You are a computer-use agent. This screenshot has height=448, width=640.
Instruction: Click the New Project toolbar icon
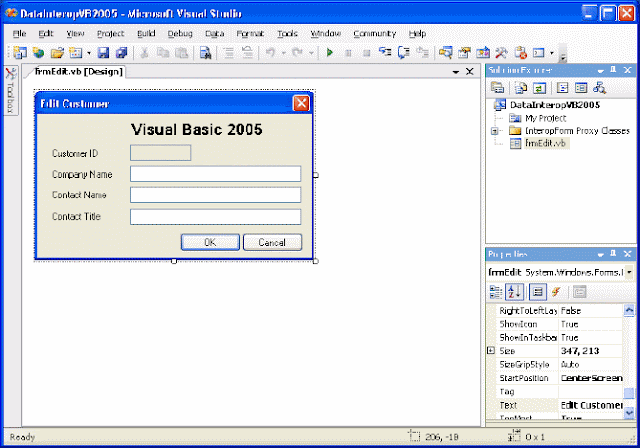[x=20, y=53]
